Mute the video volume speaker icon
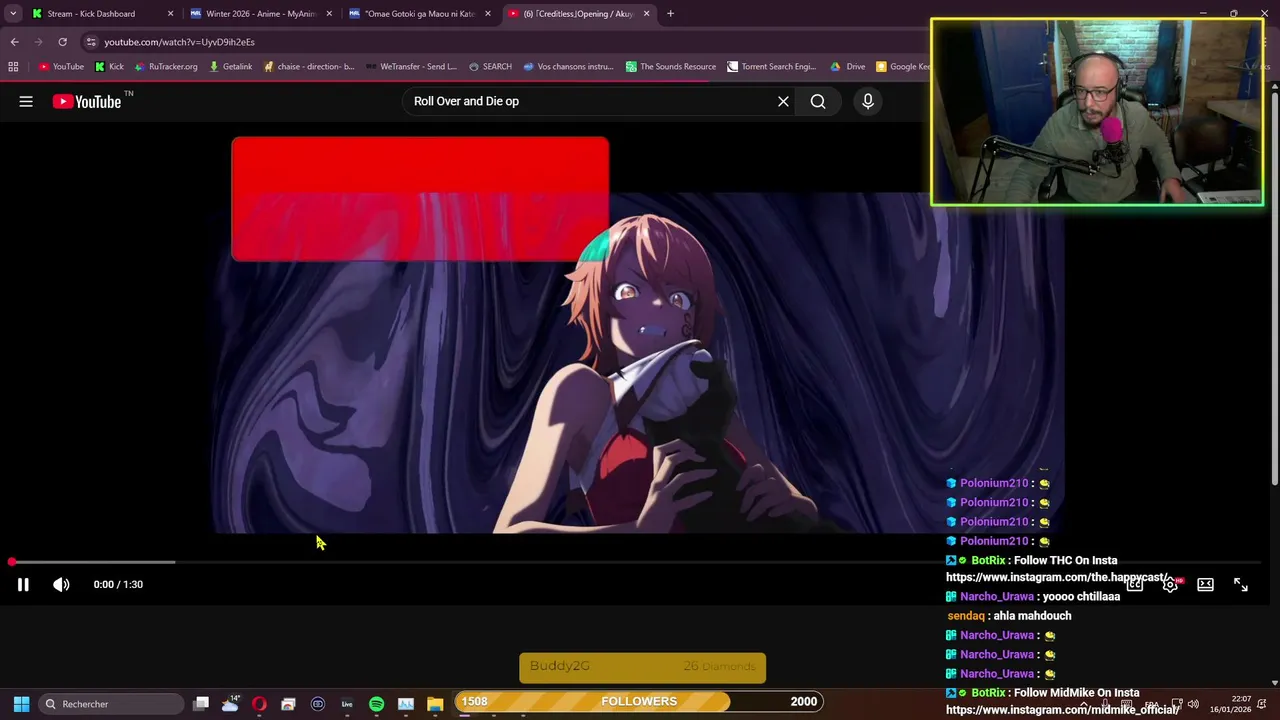Screen dimensions: 1280x720 click(61, 585)
